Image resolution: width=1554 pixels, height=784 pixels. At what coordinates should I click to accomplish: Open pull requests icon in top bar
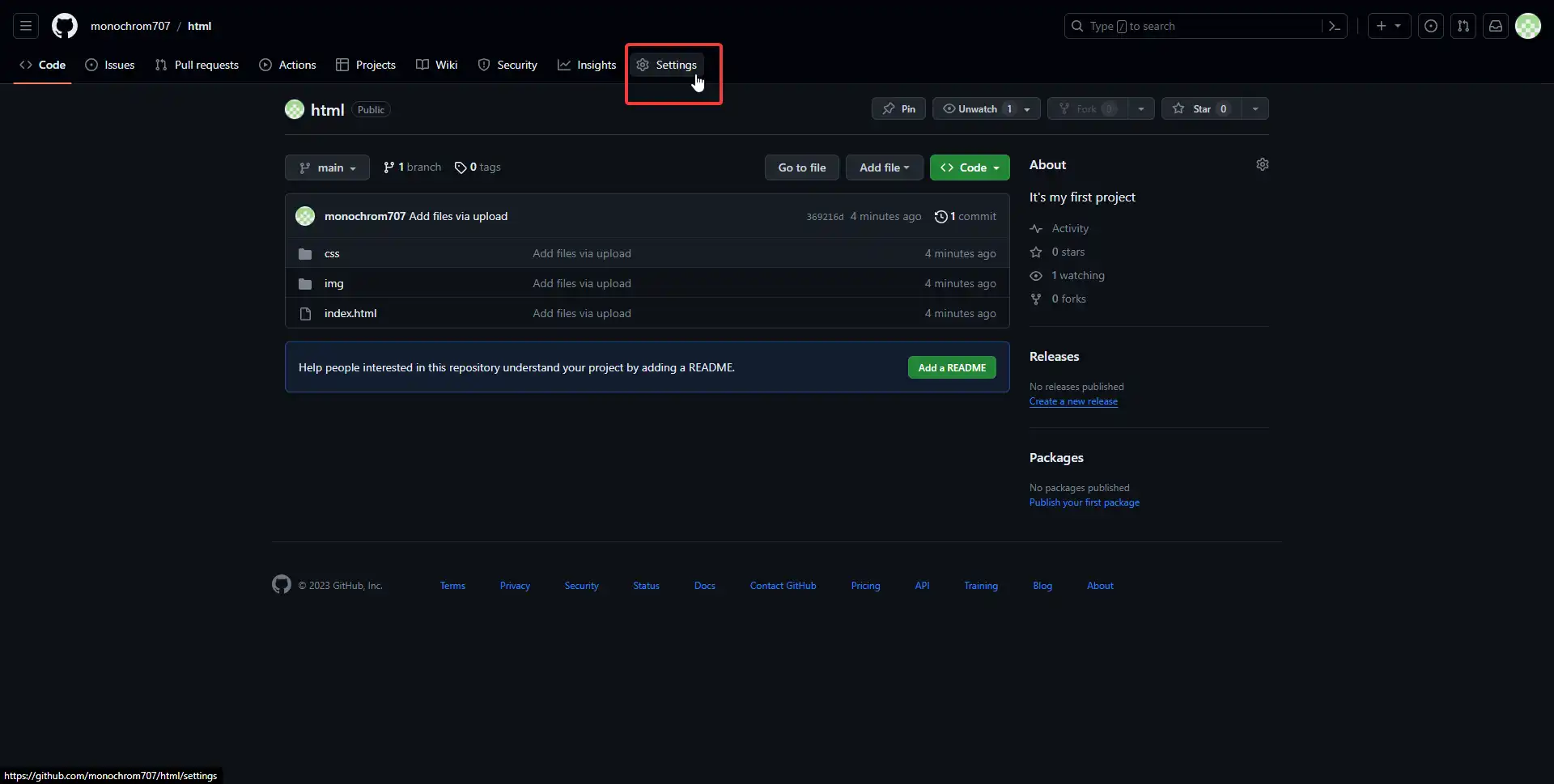pyautogui.click(x=1463, y=26)
